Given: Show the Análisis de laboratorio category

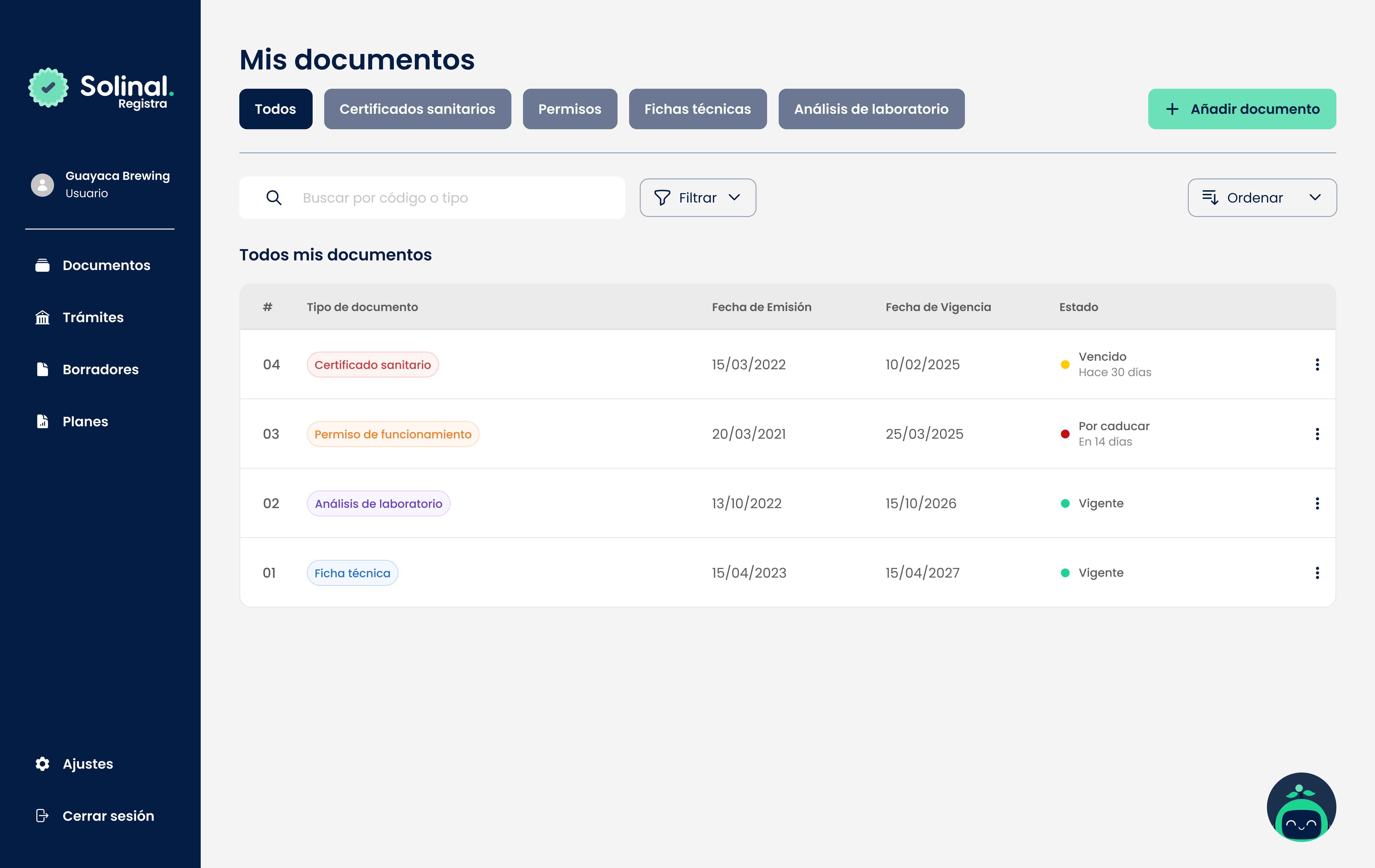Looking at the screenshot, I should pyautogui.click(x=871, y=109).
